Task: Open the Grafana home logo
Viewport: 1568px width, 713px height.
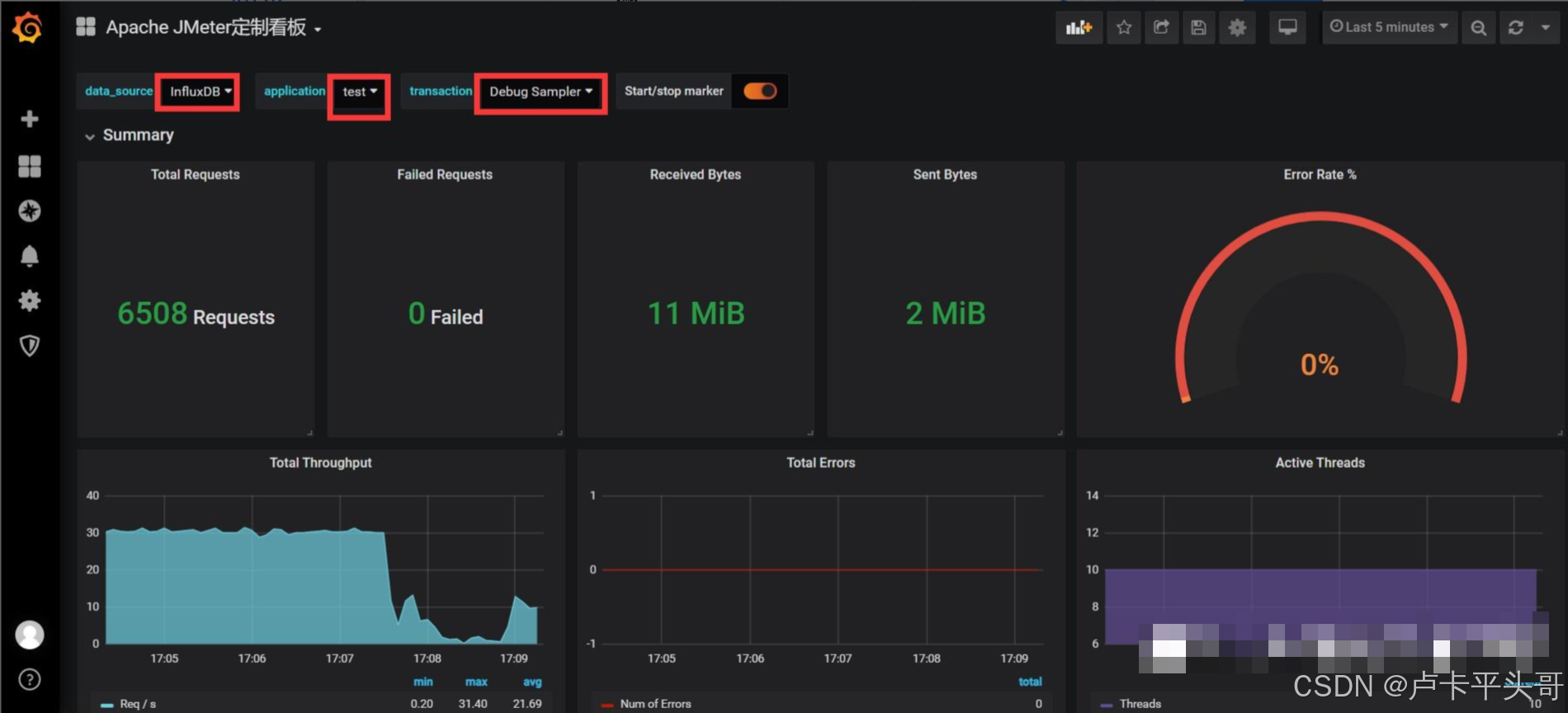Action: [28, 27]
